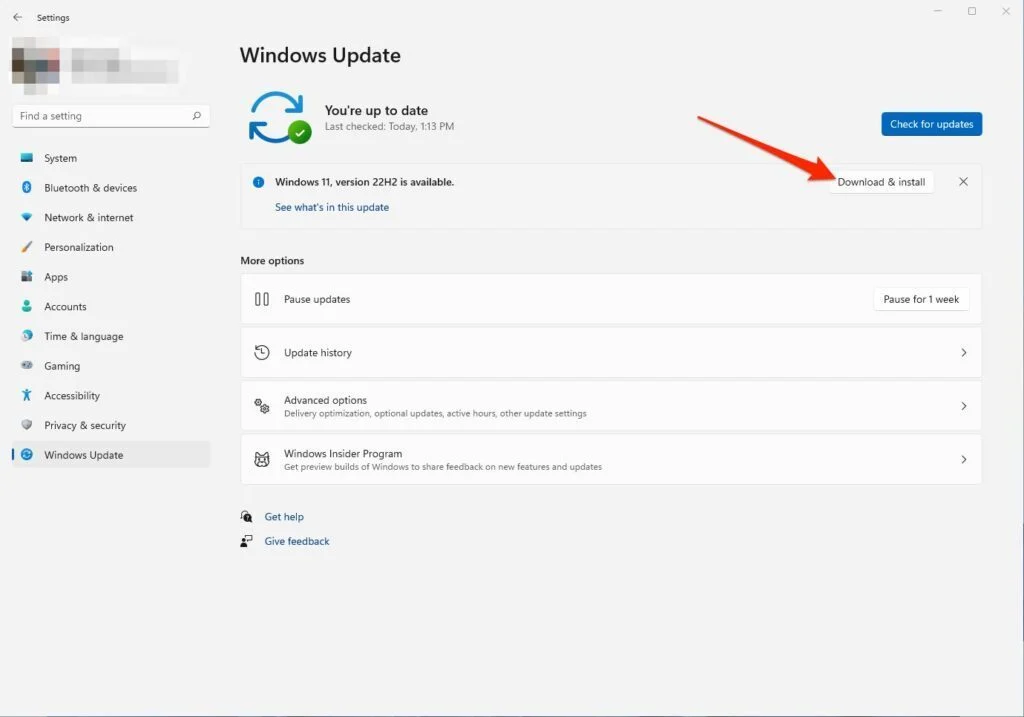The width and height of the screenshot is (1024, 717).
Task: Click the "Windows Update" page heading
Action: [320, 56]
